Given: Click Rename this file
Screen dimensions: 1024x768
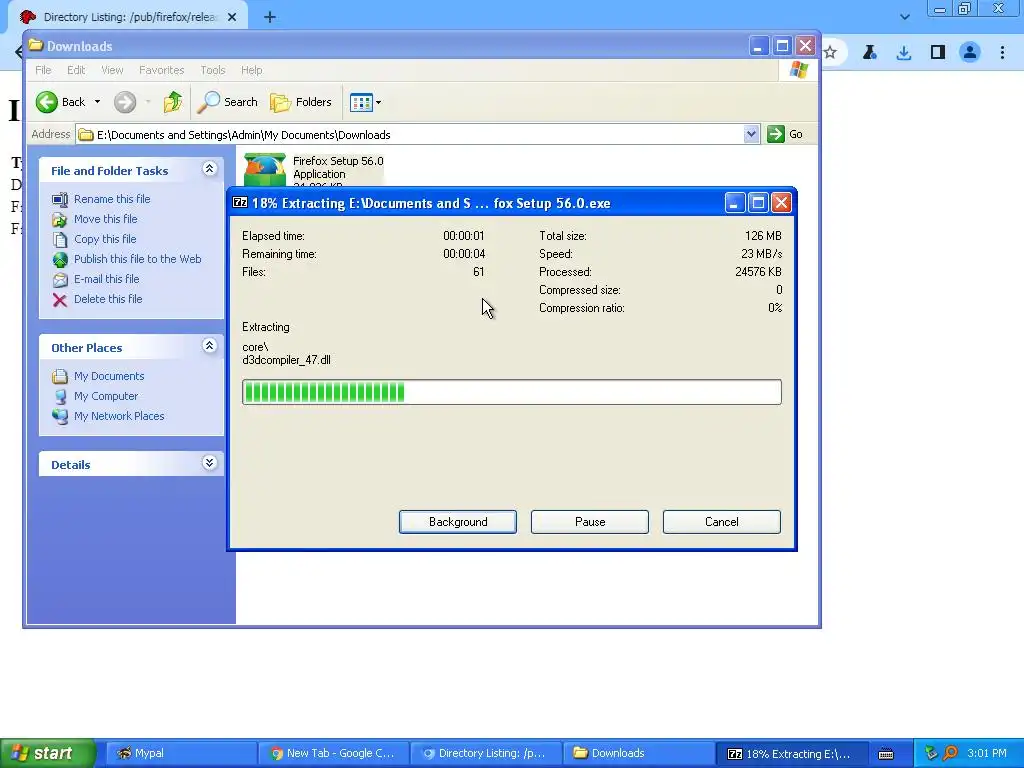Looking at the screenshot, I should (x=112, y=199).
